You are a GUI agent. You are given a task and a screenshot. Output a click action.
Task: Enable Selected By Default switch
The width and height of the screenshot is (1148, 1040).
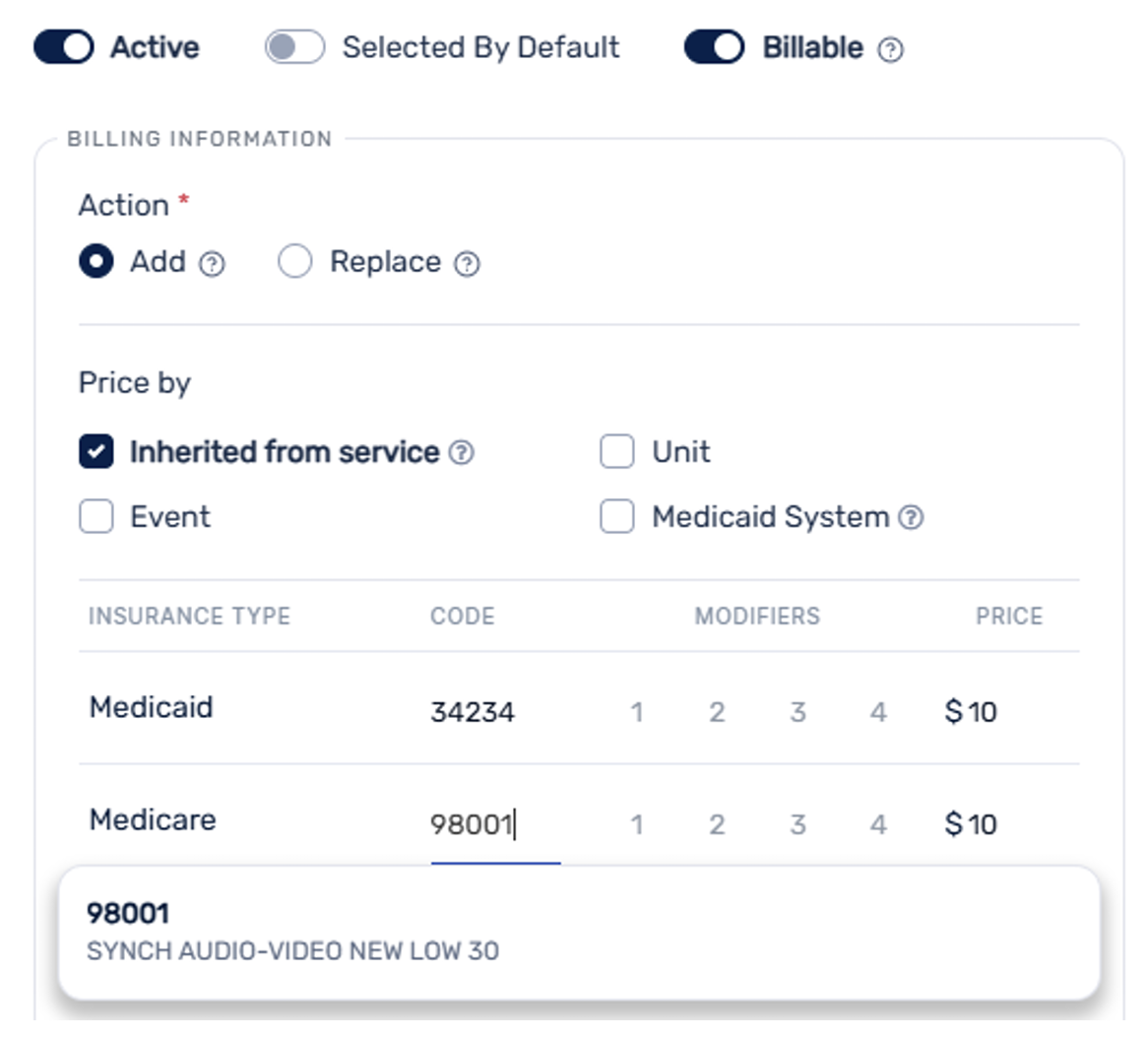click(x=295, y=47)
